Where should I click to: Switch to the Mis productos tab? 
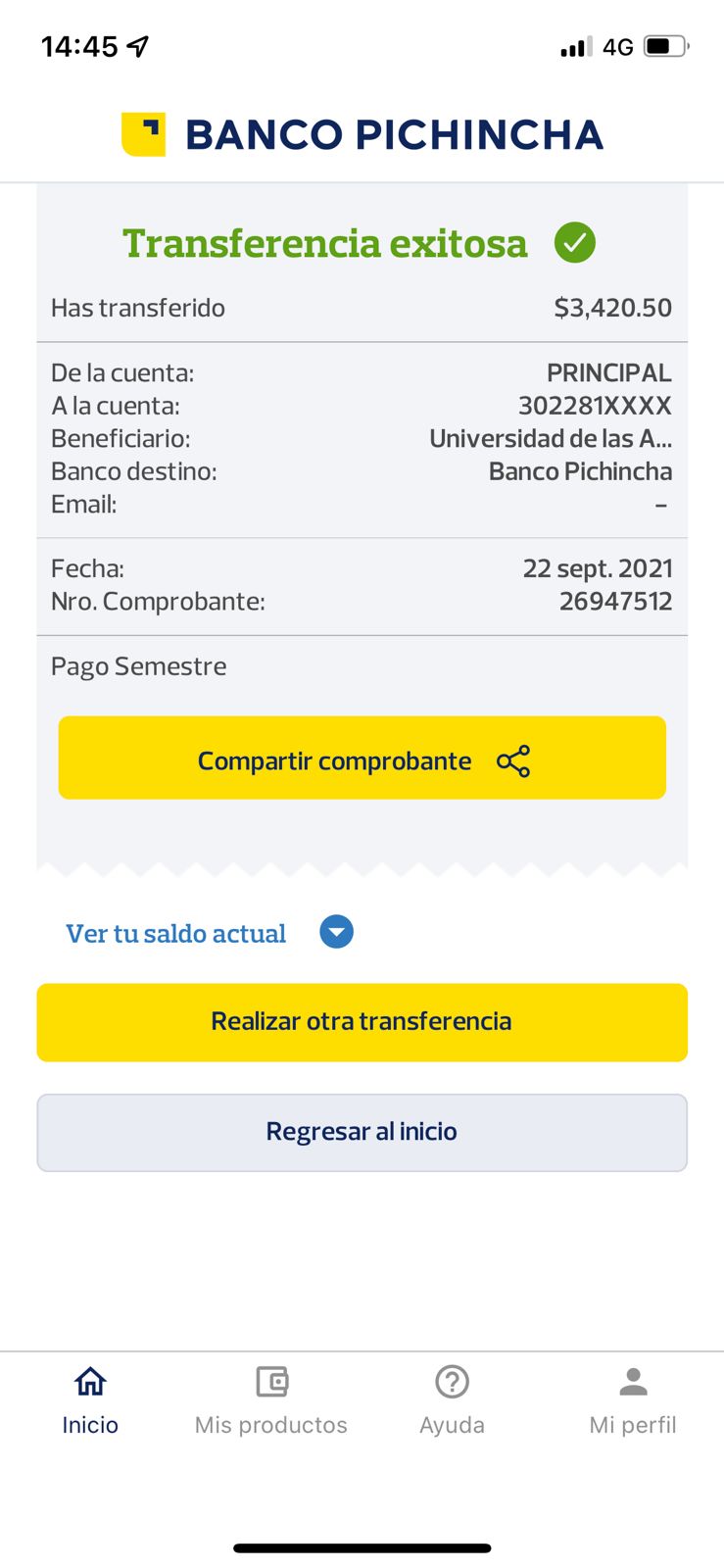tap(271, 1424)
